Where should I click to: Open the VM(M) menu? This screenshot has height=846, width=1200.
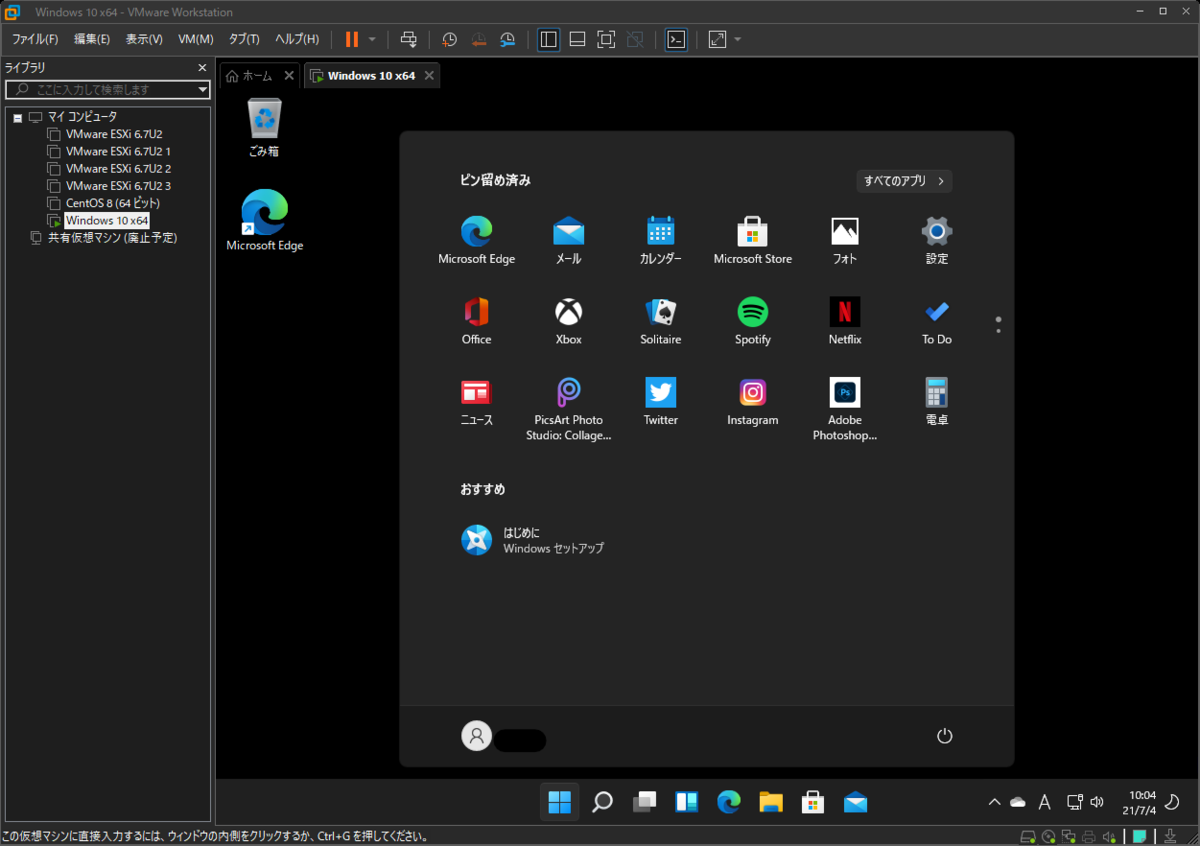click(196, 39)
